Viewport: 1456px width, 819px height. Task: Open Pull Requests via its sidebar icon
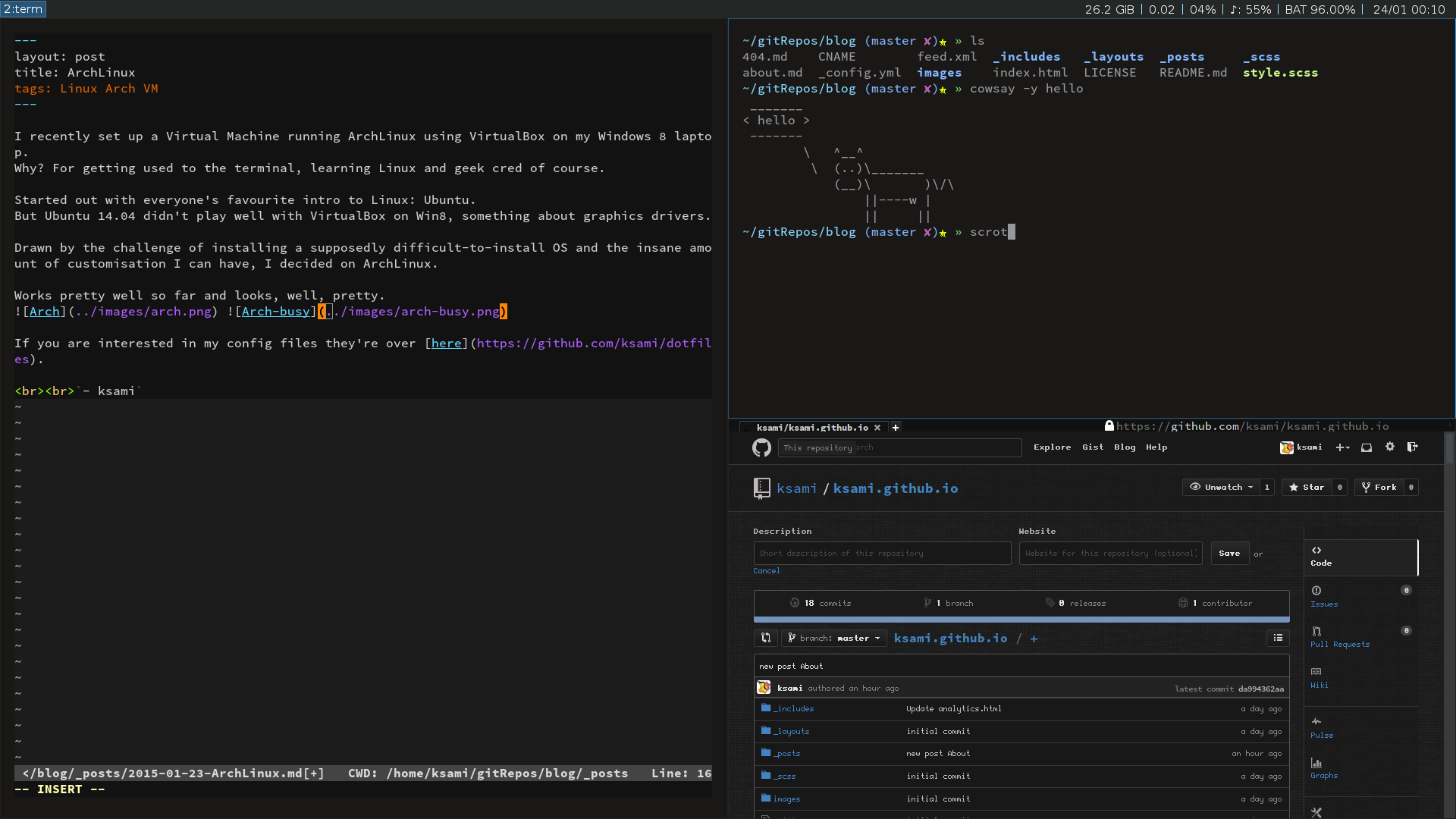1316,631
